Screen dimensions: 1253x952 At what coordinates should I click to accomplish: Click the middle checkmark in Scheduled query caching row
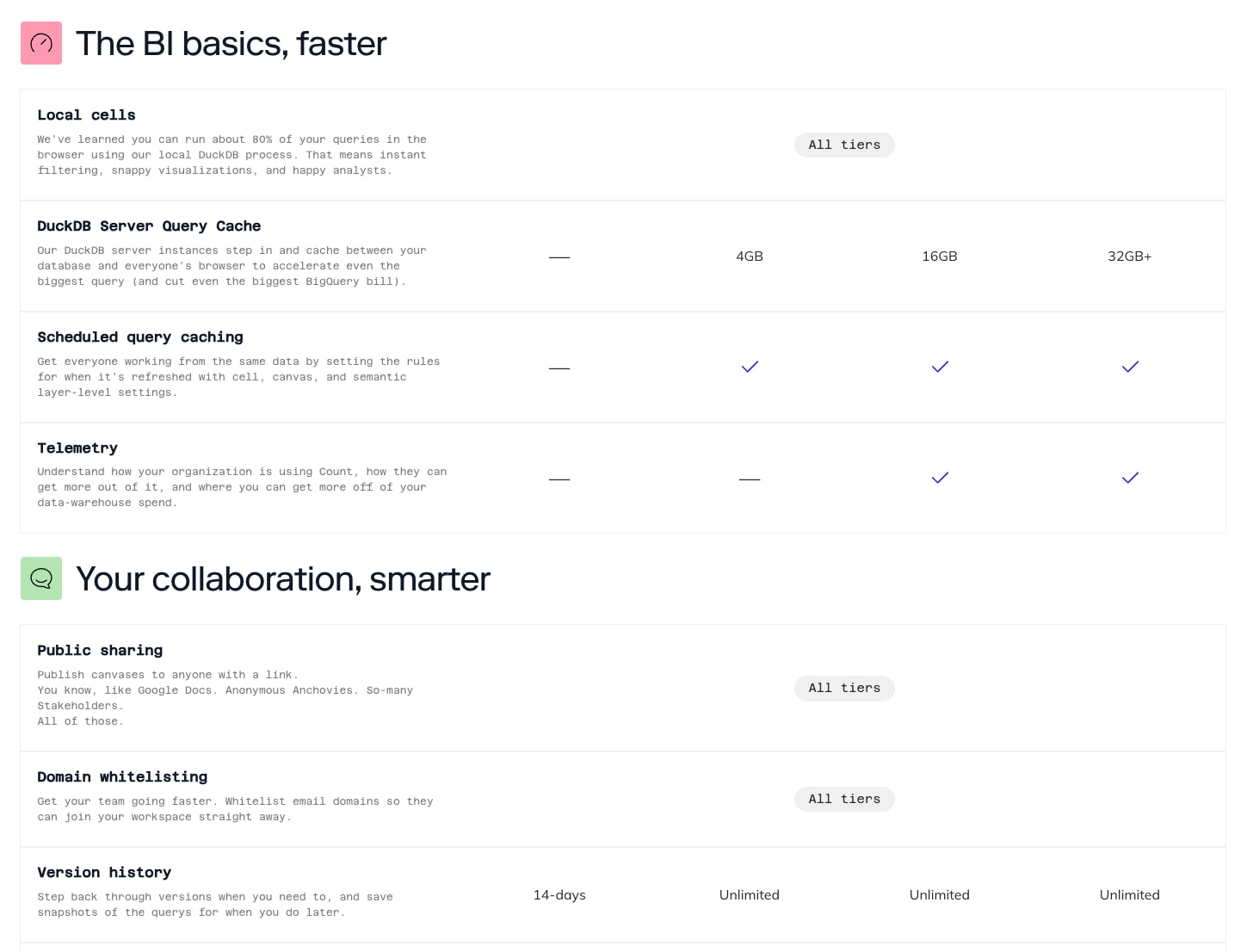click(x=940, y=367)
